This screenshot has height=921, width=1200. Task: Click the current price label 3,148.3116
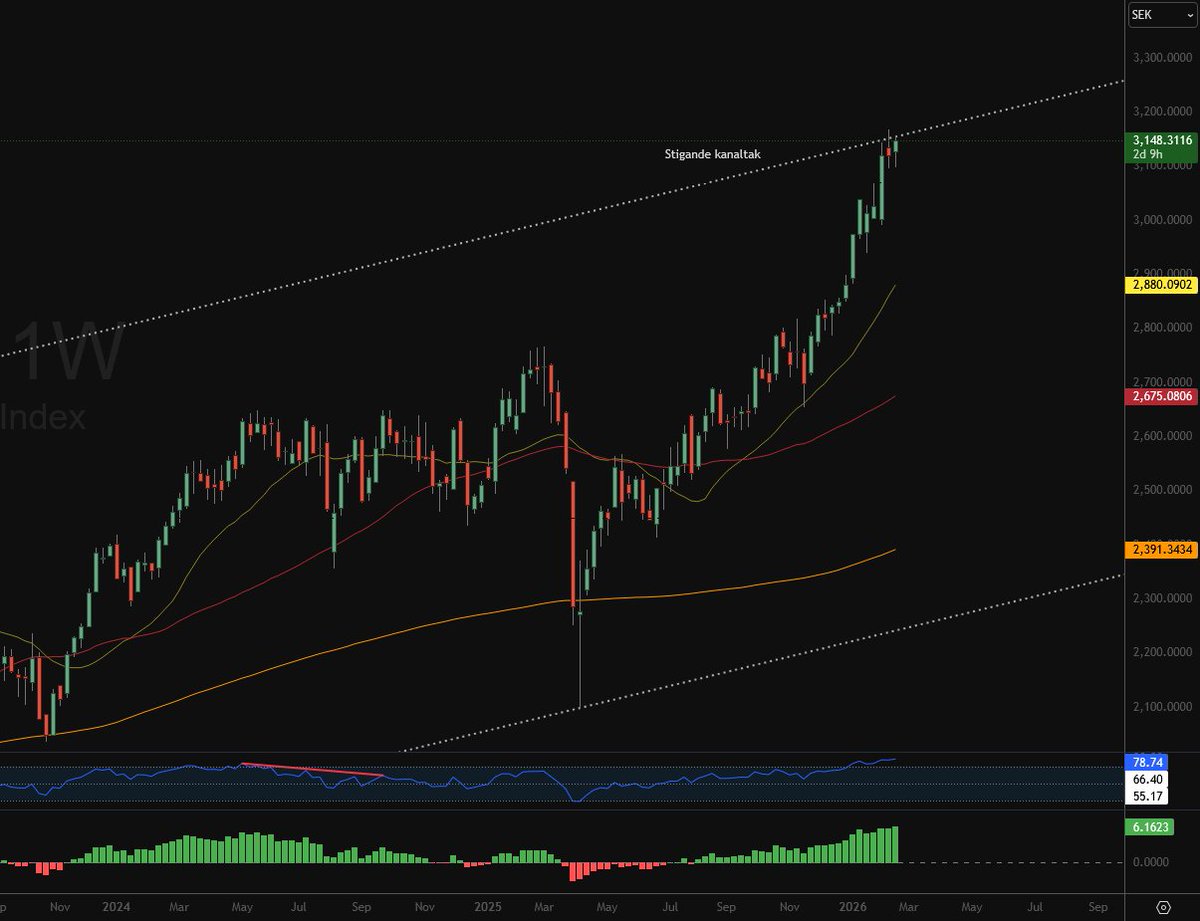(x=1161, y=141)
